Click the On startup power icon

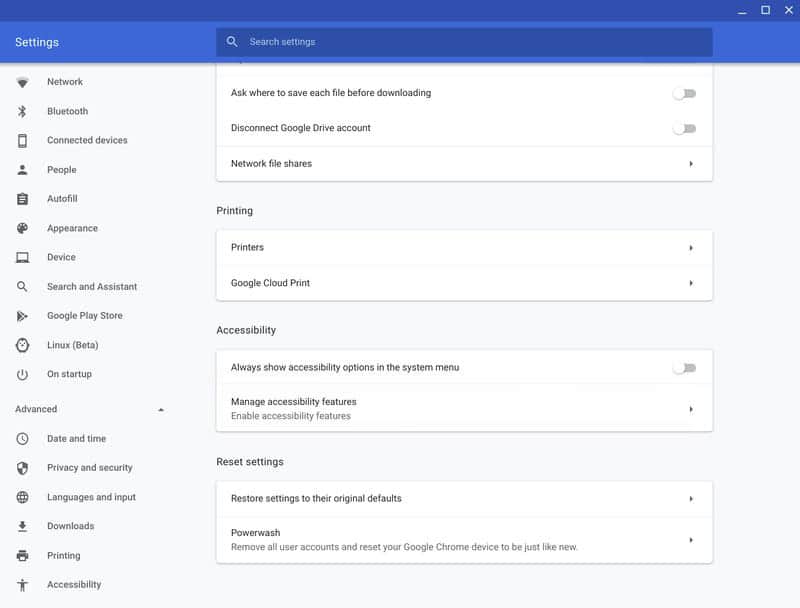coord(22,374)
